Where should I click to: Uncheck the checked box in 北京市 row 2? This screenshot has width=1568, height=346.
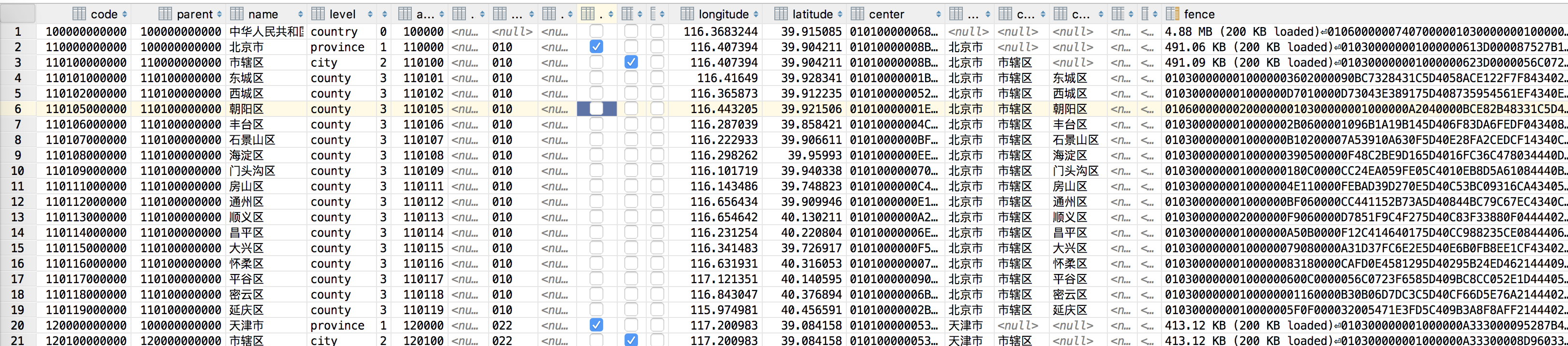pyautogui.click(x=596, y=47)
